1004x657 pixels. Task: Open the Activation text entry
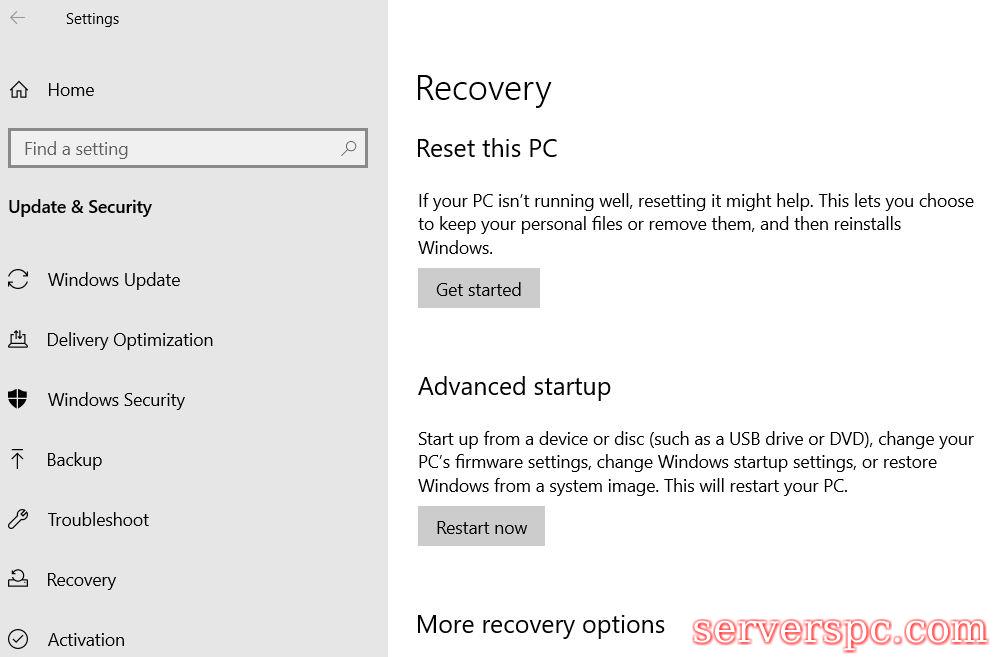point(86,640)
